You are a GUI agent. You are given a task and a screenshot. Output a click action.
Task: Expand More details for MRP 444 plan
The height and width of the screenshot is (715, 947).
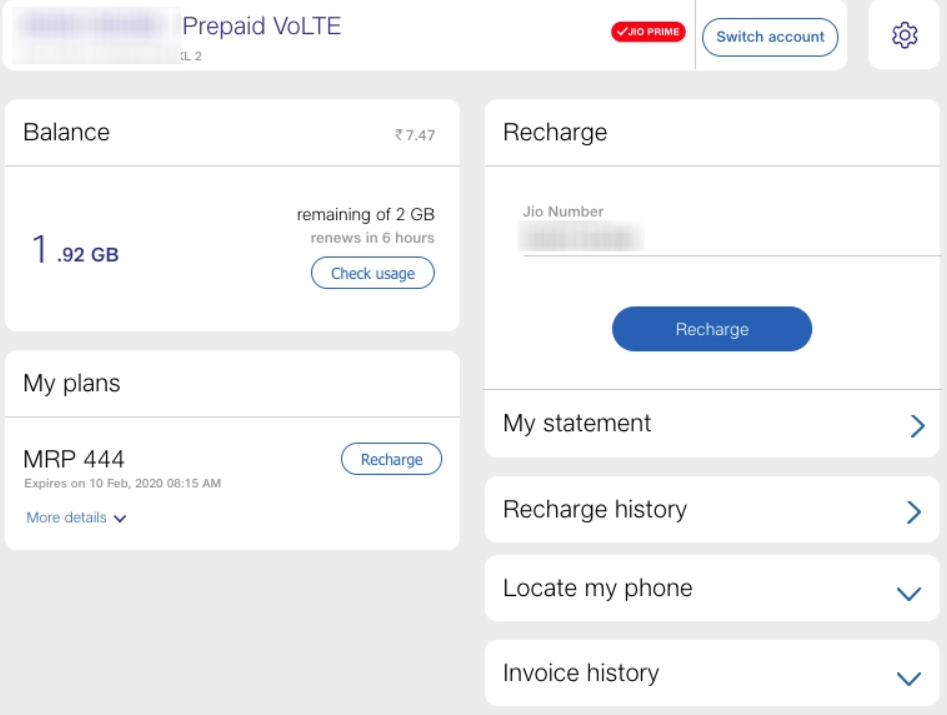[x=76, y=518]
